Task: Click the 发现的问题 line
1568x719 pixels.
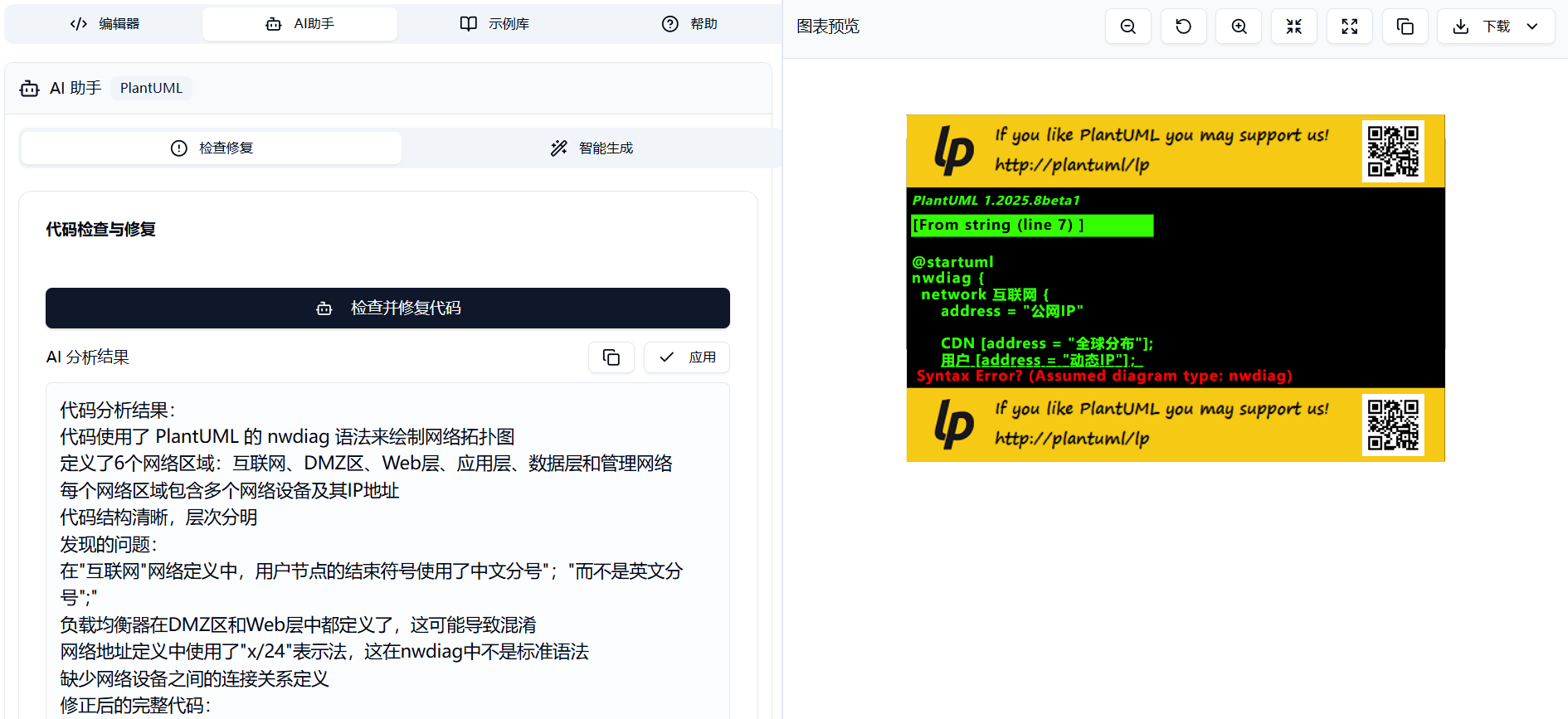Action: [109, 544]
